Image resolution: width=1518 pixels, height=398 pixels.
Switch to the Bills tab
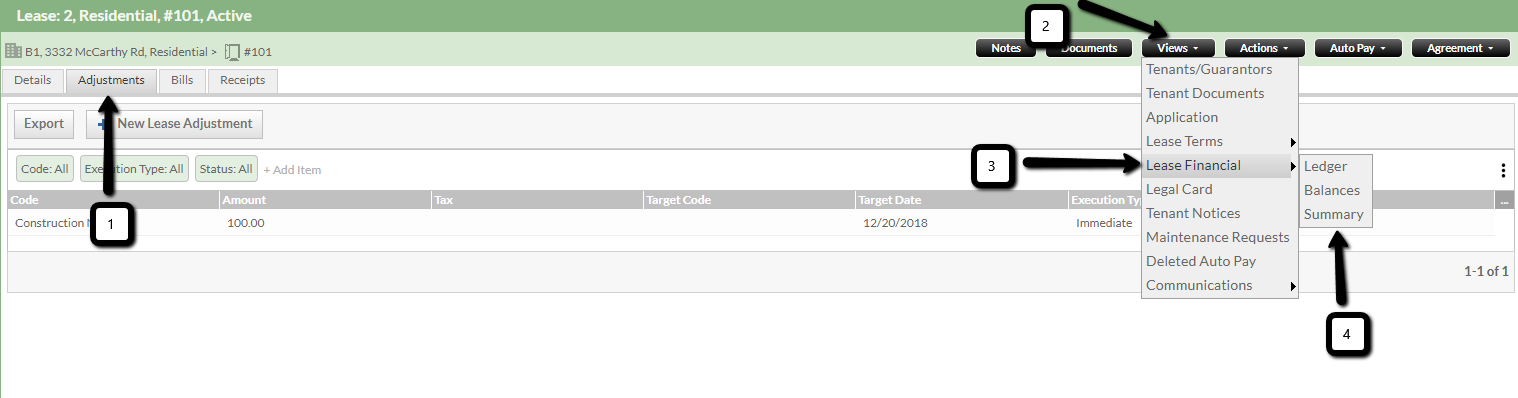182,80
